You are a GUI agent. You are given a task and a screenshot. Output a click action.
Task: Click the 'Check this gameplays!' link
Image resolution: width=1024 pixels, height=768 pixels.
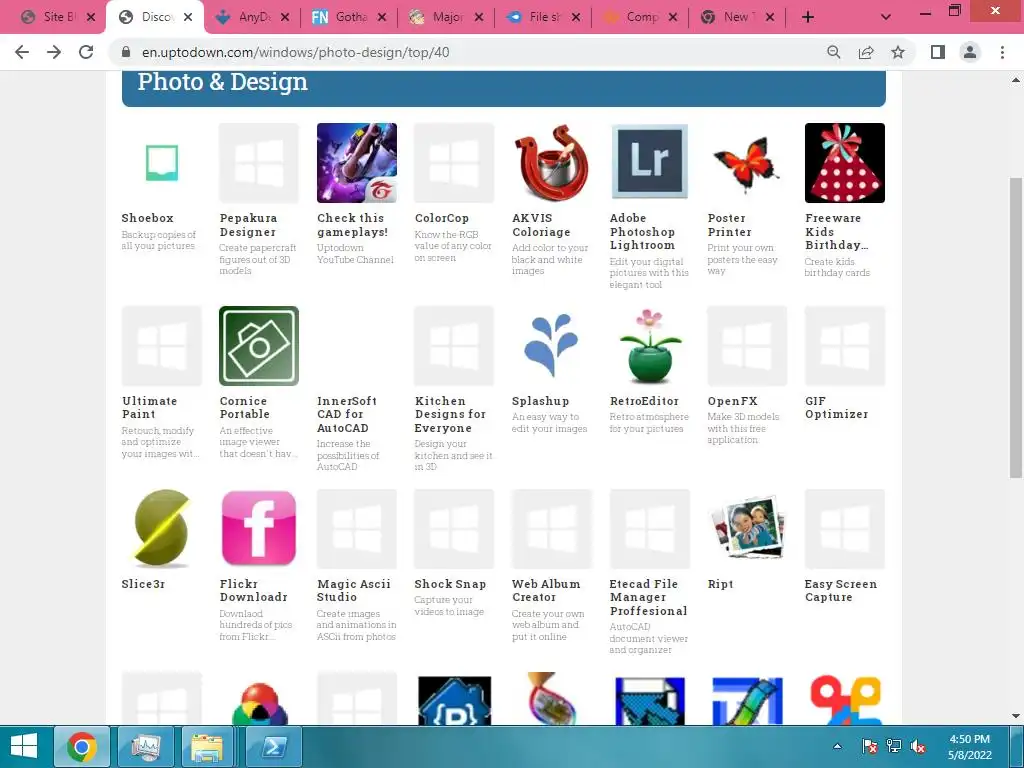coord(353,225)
